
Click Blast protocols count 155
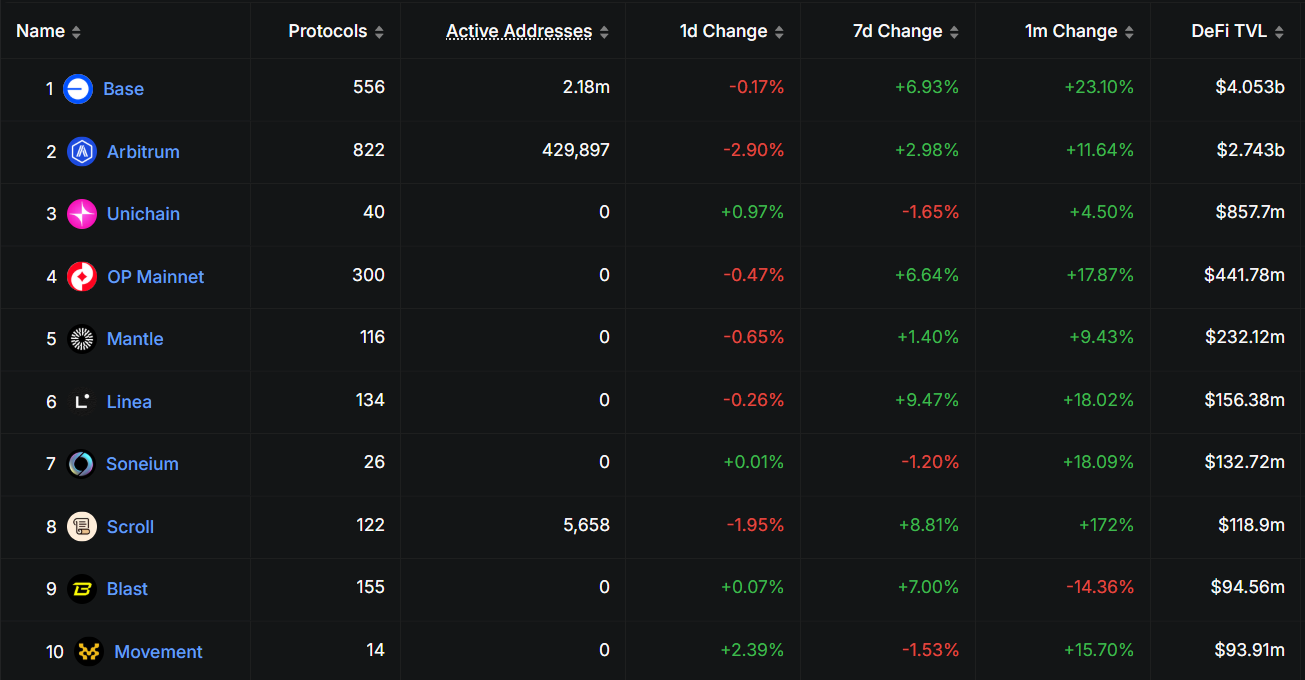pos(370,587)
